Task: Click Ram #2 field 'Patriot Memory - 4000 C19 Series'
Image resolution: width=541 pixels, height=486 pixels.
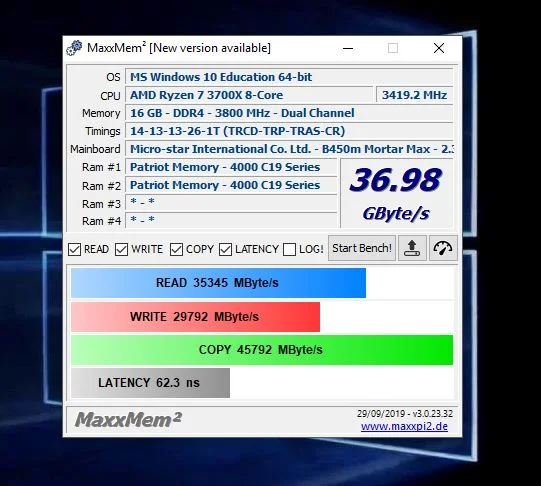Action: click(231, 185)
